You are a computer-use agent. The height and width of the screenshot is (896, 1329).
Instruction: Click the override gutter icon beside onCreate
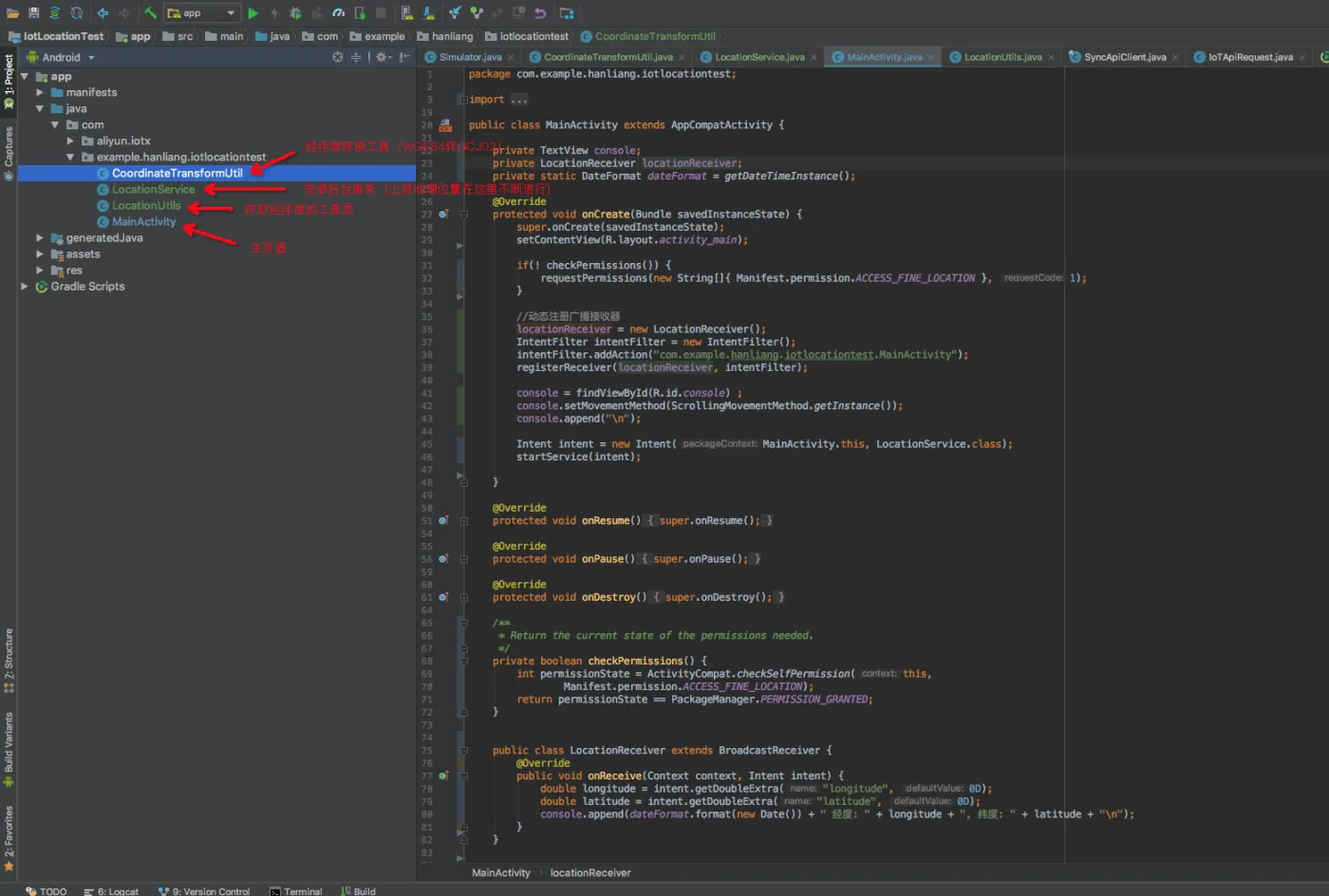443,215
